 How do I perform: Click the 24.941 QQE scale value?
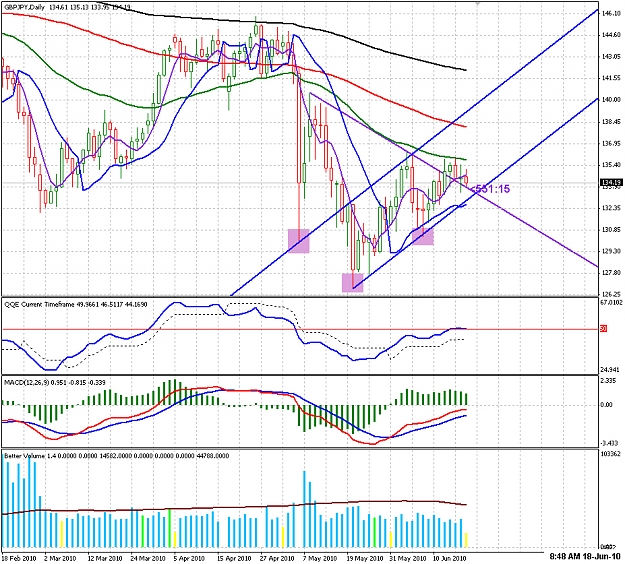(611, 369)
